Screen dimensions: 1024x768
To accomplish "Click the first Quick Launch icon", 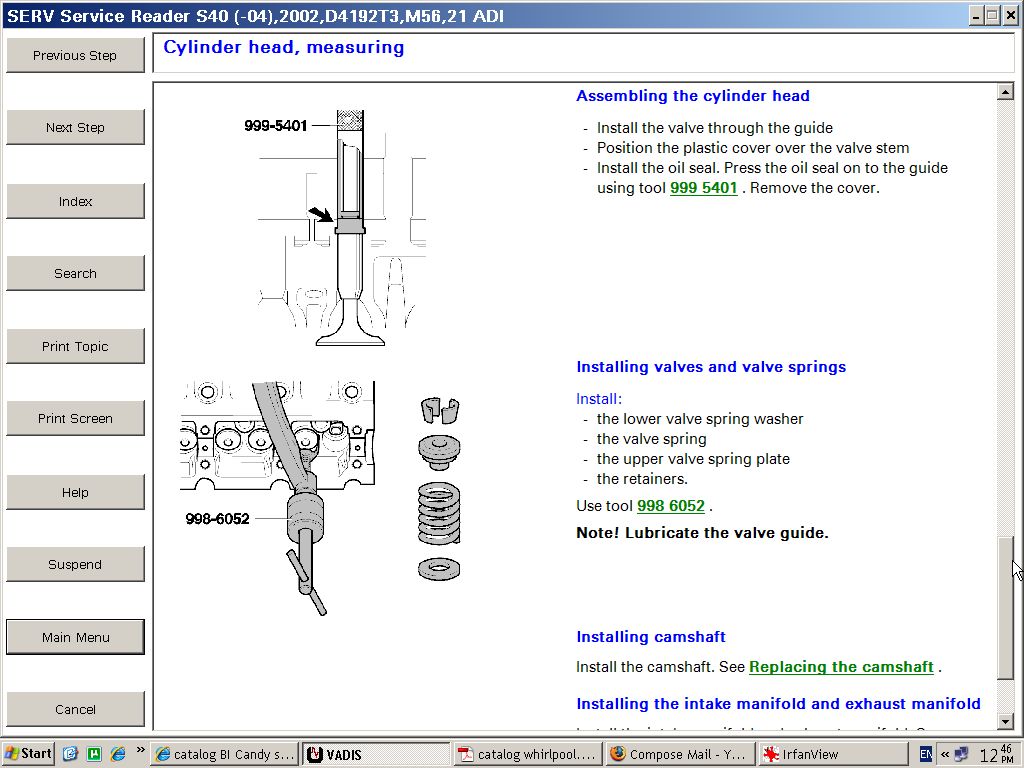I will (71, 754).
